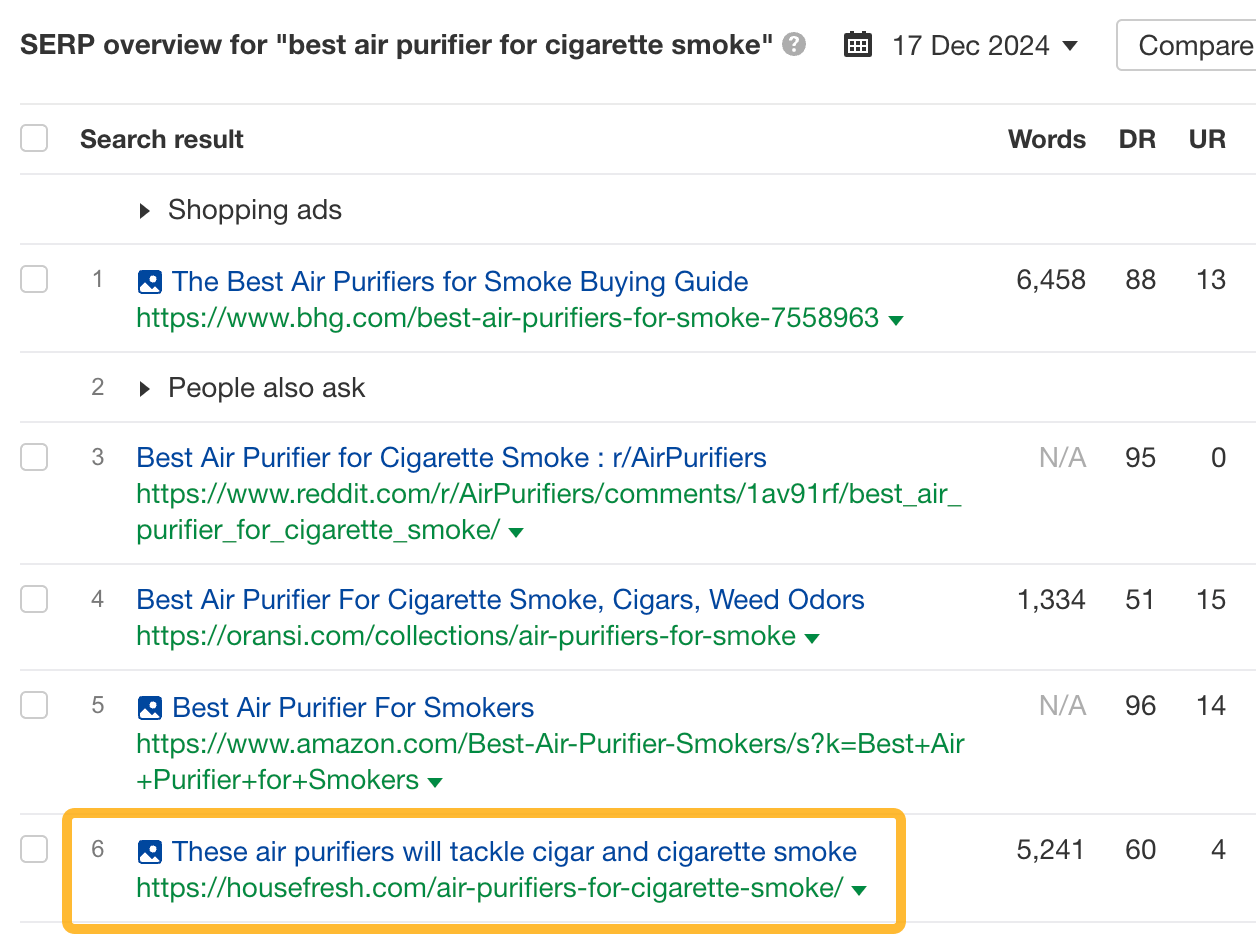Image resolution: width=1256 pixels, height=940 pixels.
Task: Expand the Shopping ads section
Action: [x=145, y=210]
